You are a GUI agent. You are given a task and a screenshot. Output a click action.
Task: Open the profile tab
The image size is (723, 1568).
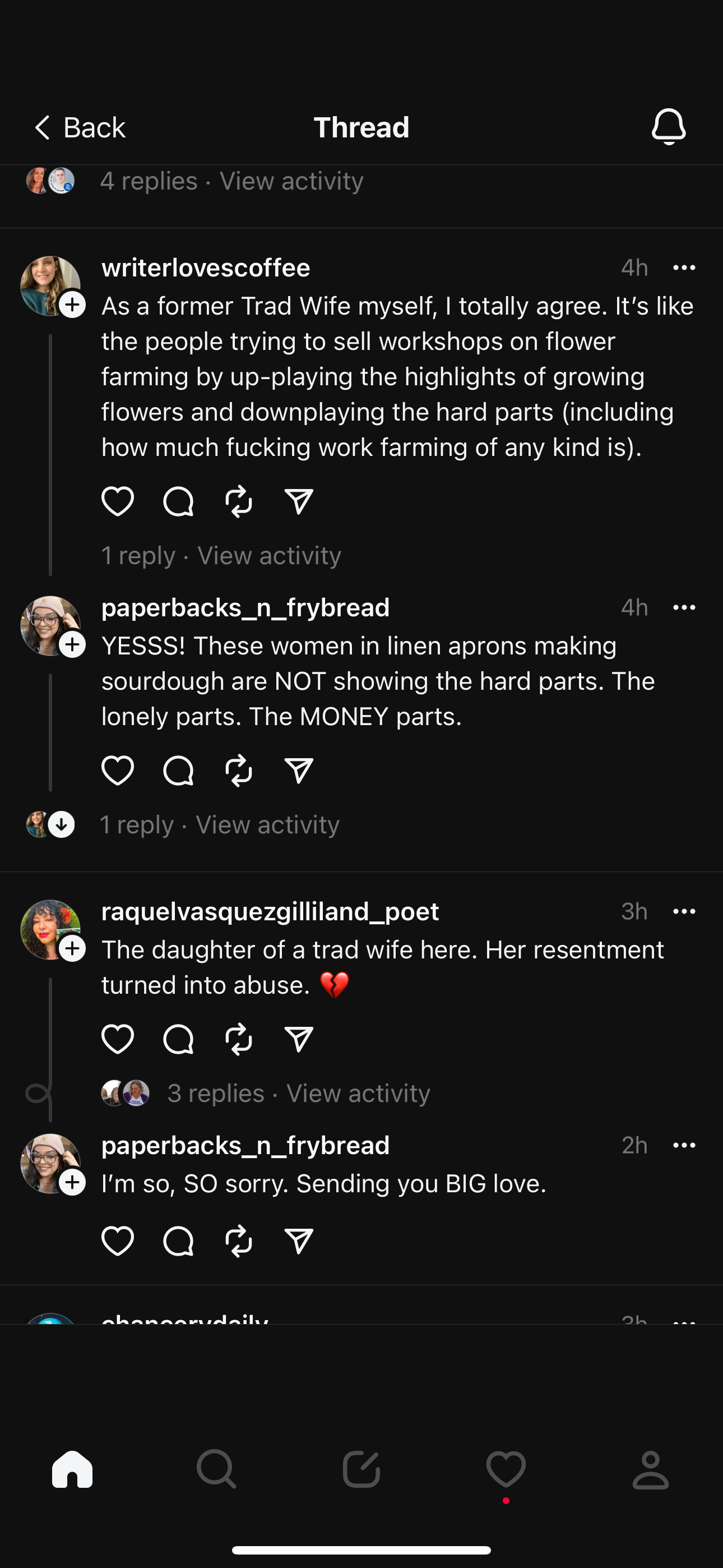(651, 1469)
